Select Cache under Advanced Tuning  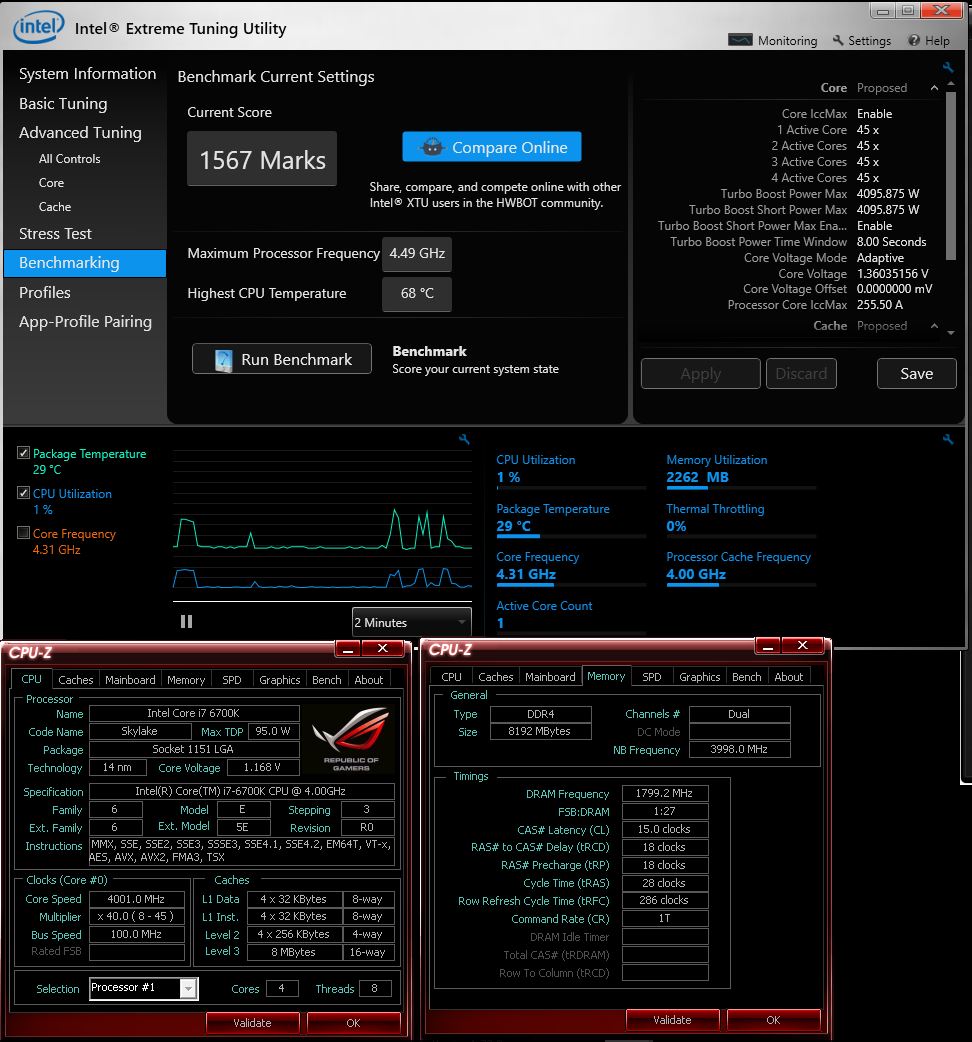coord(54,207)
